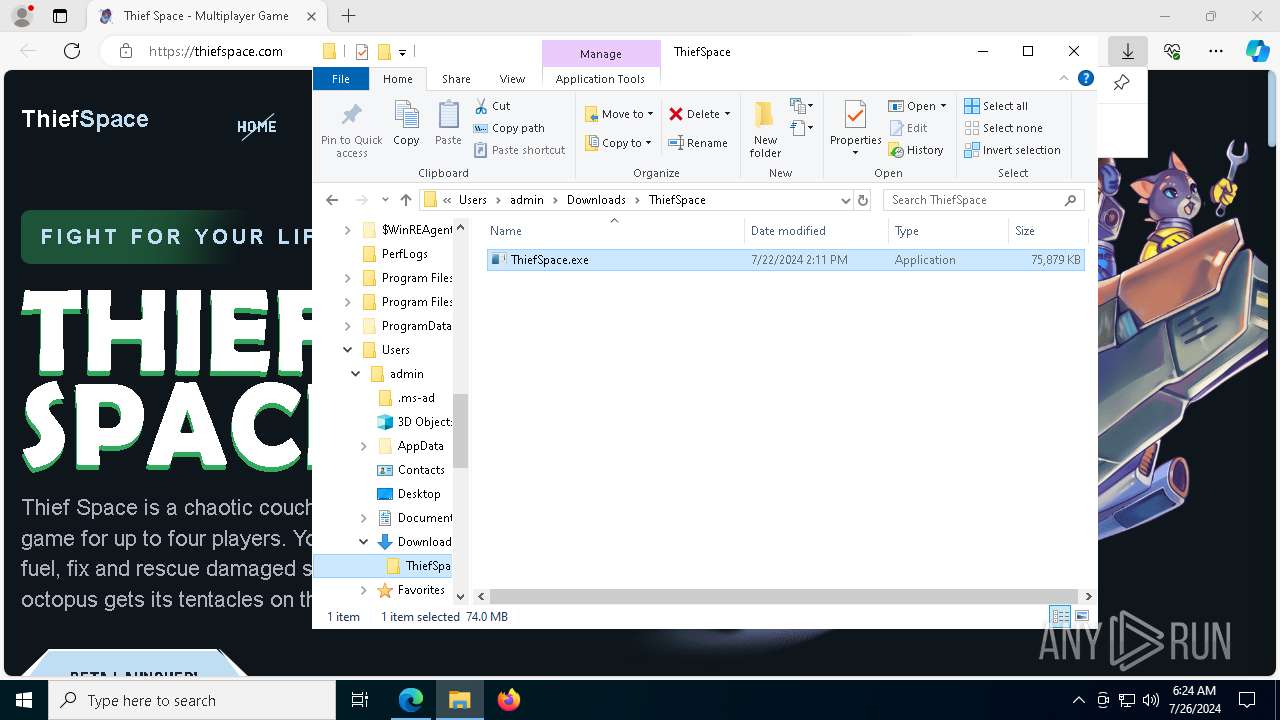The width and height of the screenshot is (1280, 720).
Task: Open Explorer Help question mark
Action: (x=1085, y=78)
